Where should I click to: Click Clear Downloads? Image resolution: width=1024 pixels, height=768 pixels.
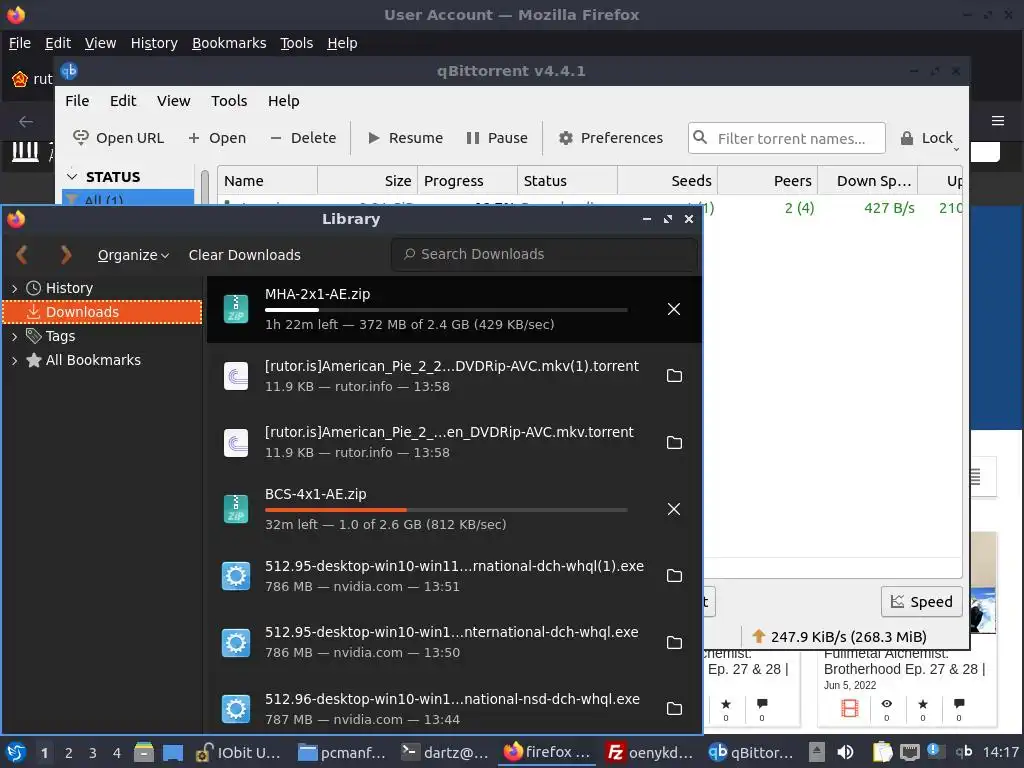[x=245, y=255]
